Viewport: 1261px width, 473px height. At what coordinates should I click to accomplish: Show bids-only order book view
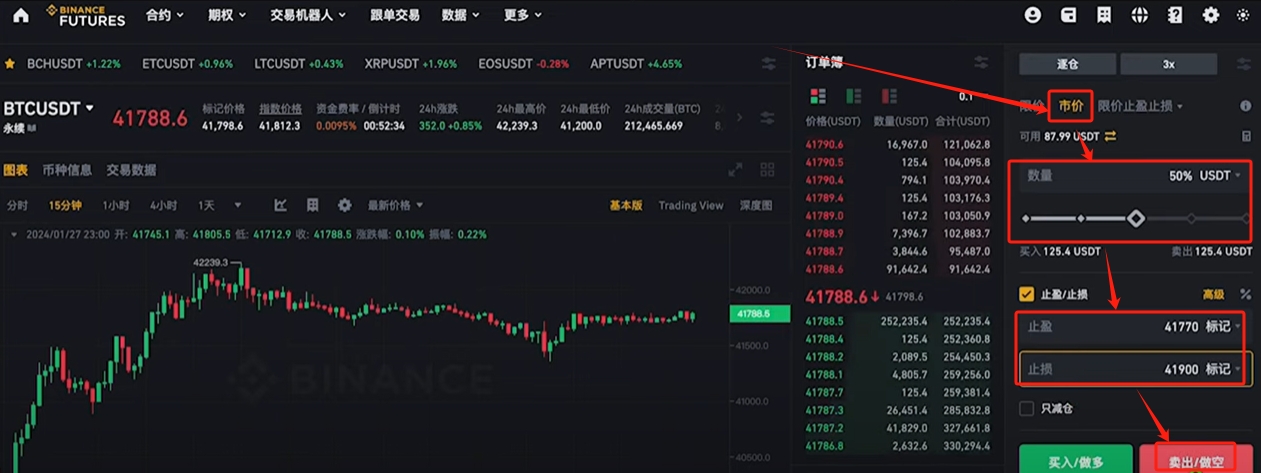(x=853, y=97)
